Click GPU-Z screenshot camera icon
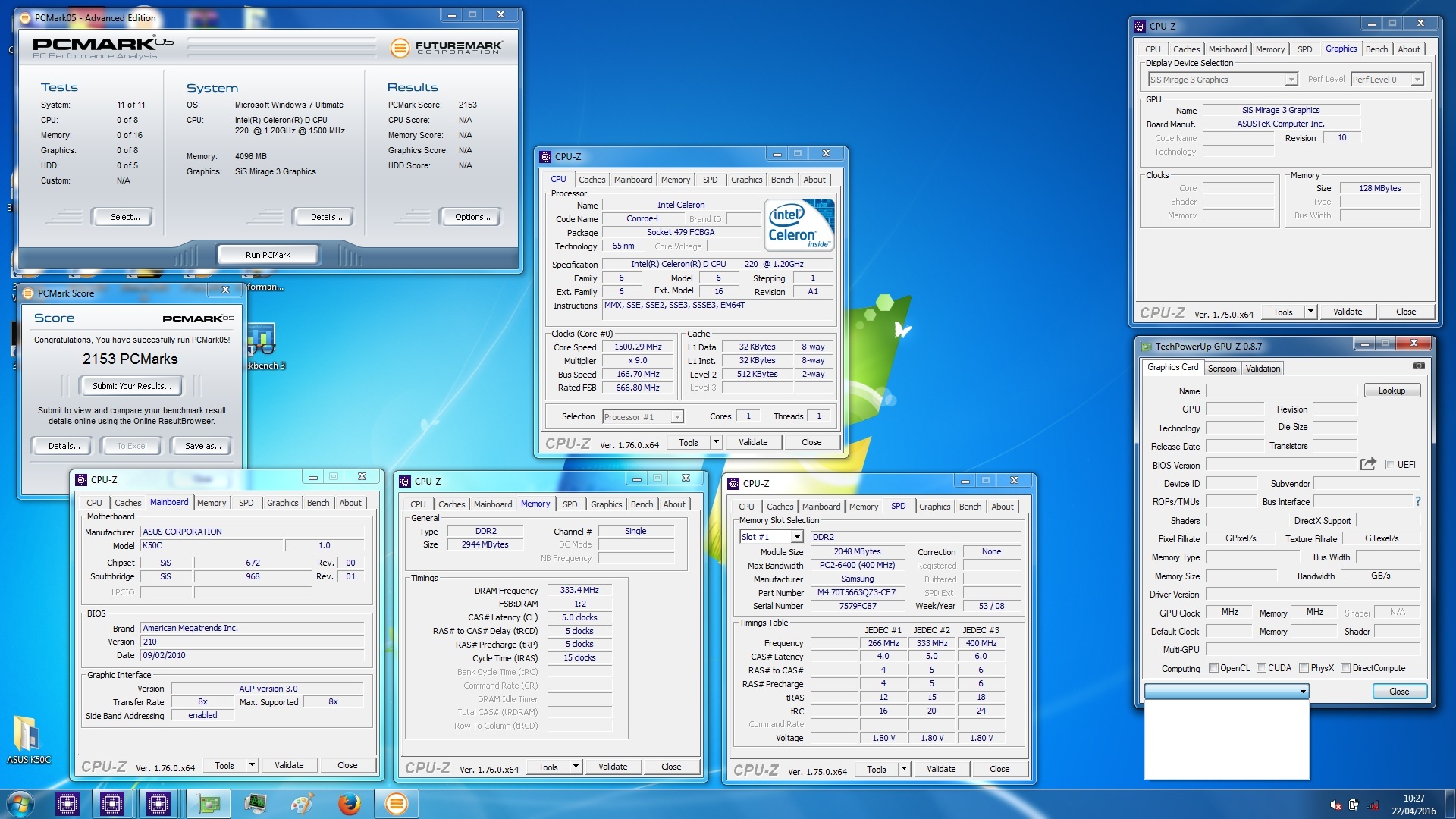 point(1418,366)
